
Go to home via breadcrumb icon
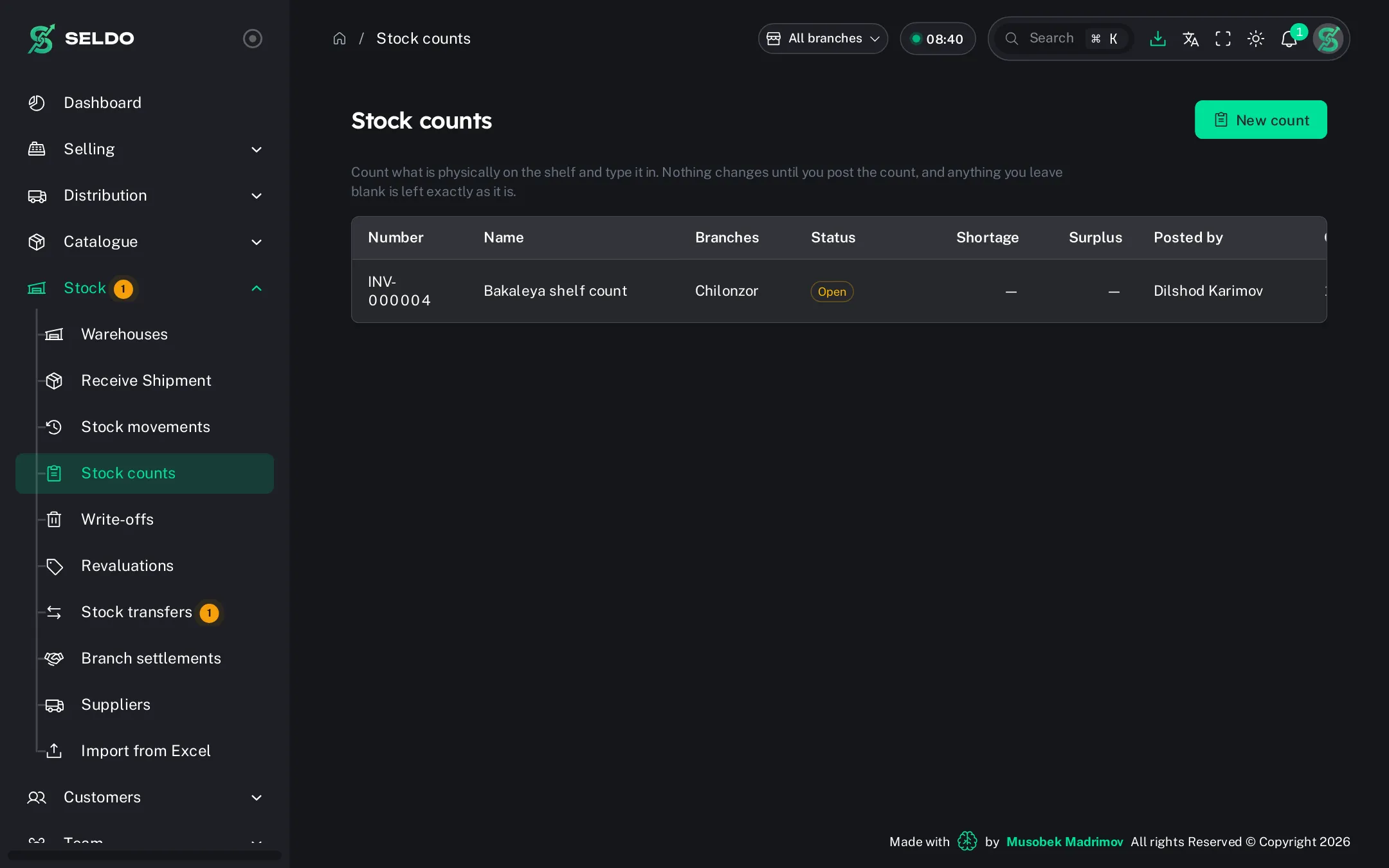click(340, 39)
